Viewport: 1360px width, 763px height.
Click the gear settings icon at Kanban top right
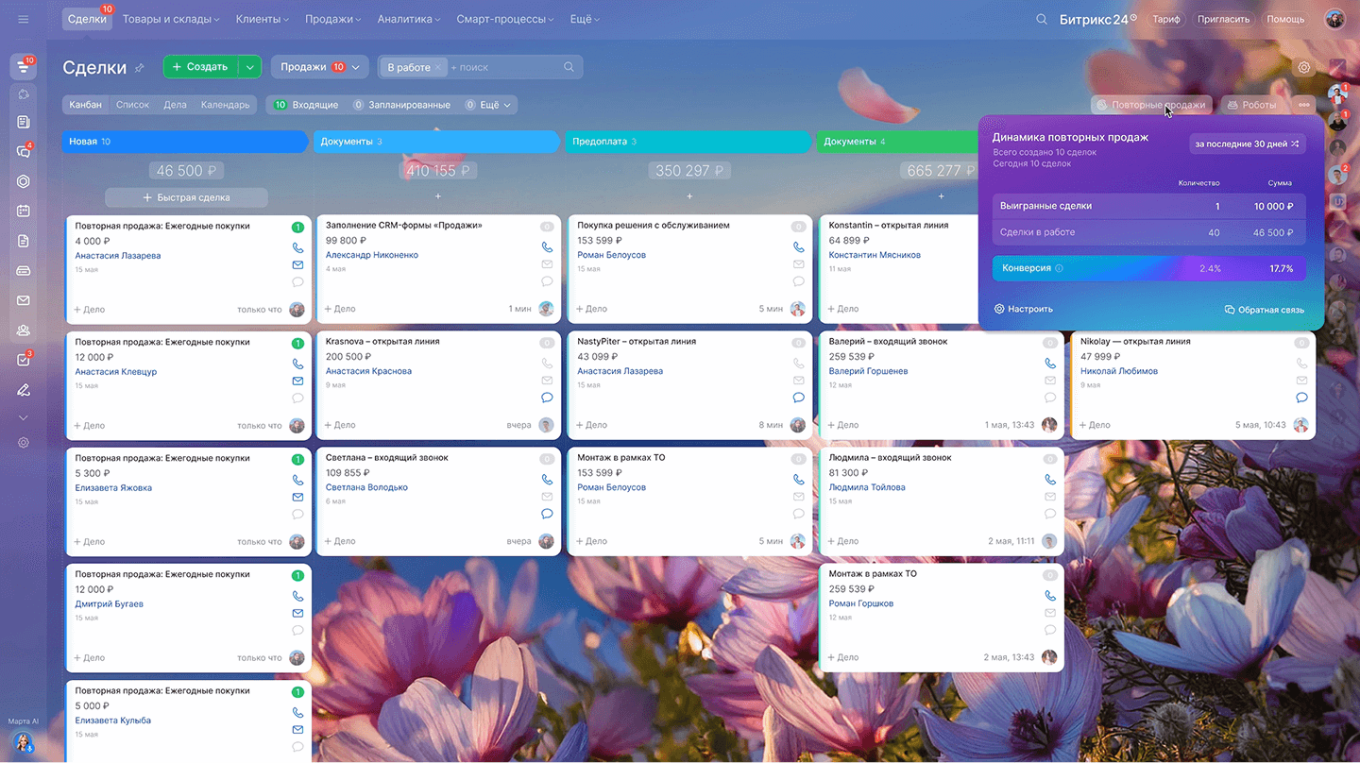point(1304,68)
